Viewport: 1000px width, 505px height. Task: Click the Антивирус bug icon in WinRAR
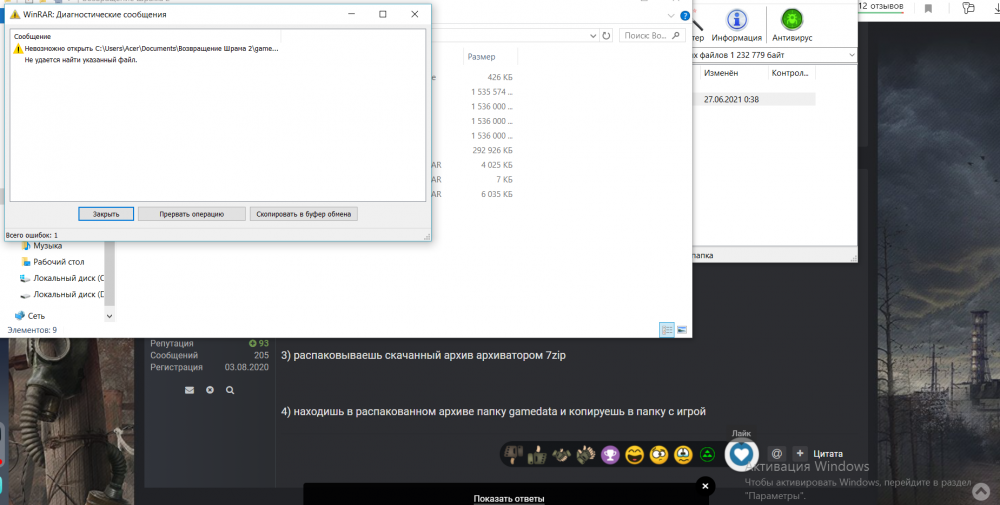(x=792, y=26)
